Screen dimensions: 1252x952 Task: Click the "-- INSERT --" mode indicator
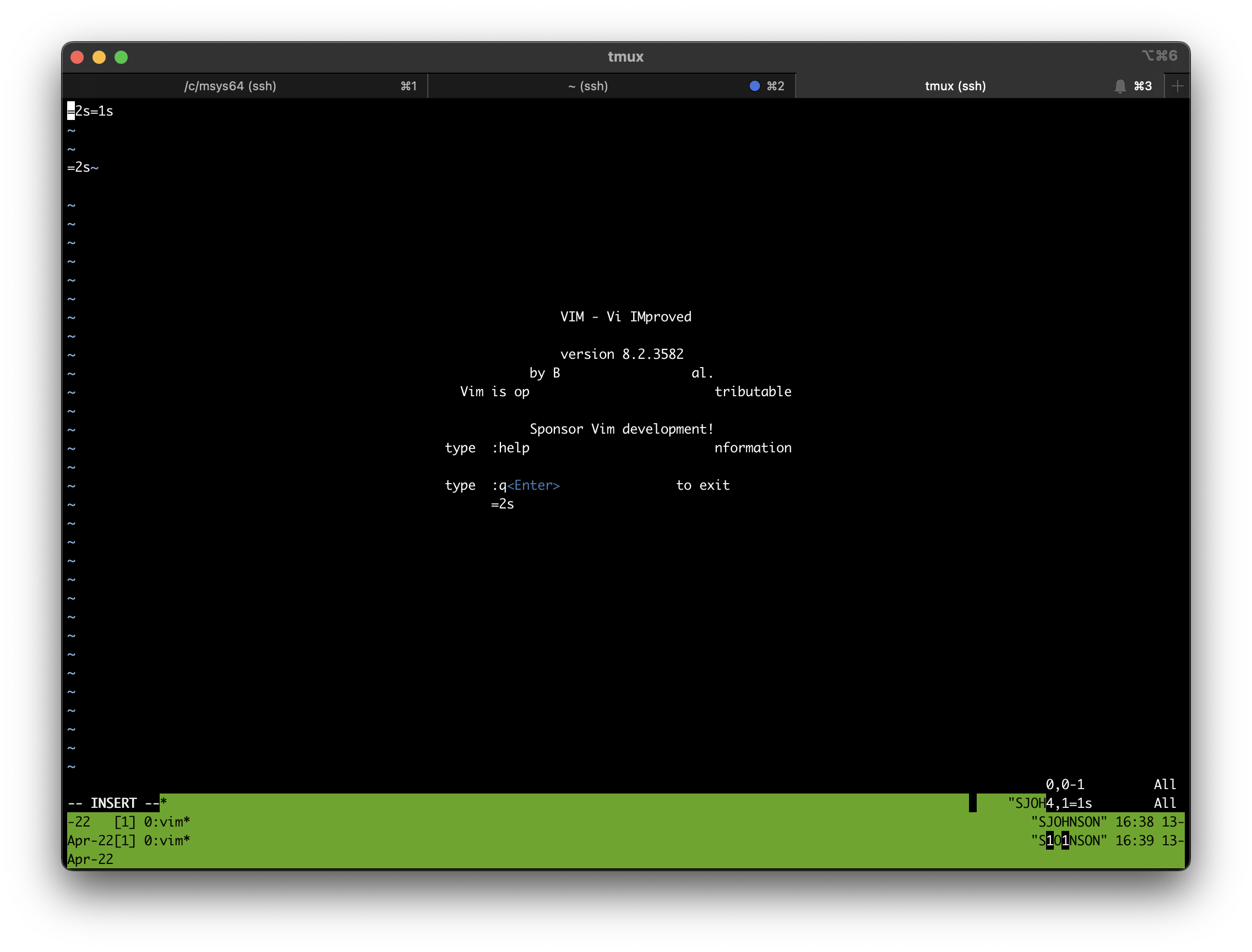[113, 803]
